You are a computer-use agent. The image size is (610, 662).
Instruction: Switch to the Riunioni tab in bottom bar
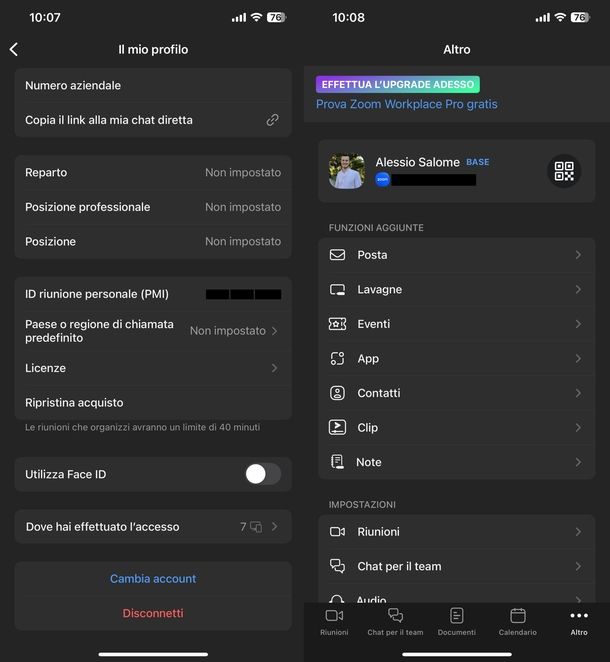(x=334, y=621)
